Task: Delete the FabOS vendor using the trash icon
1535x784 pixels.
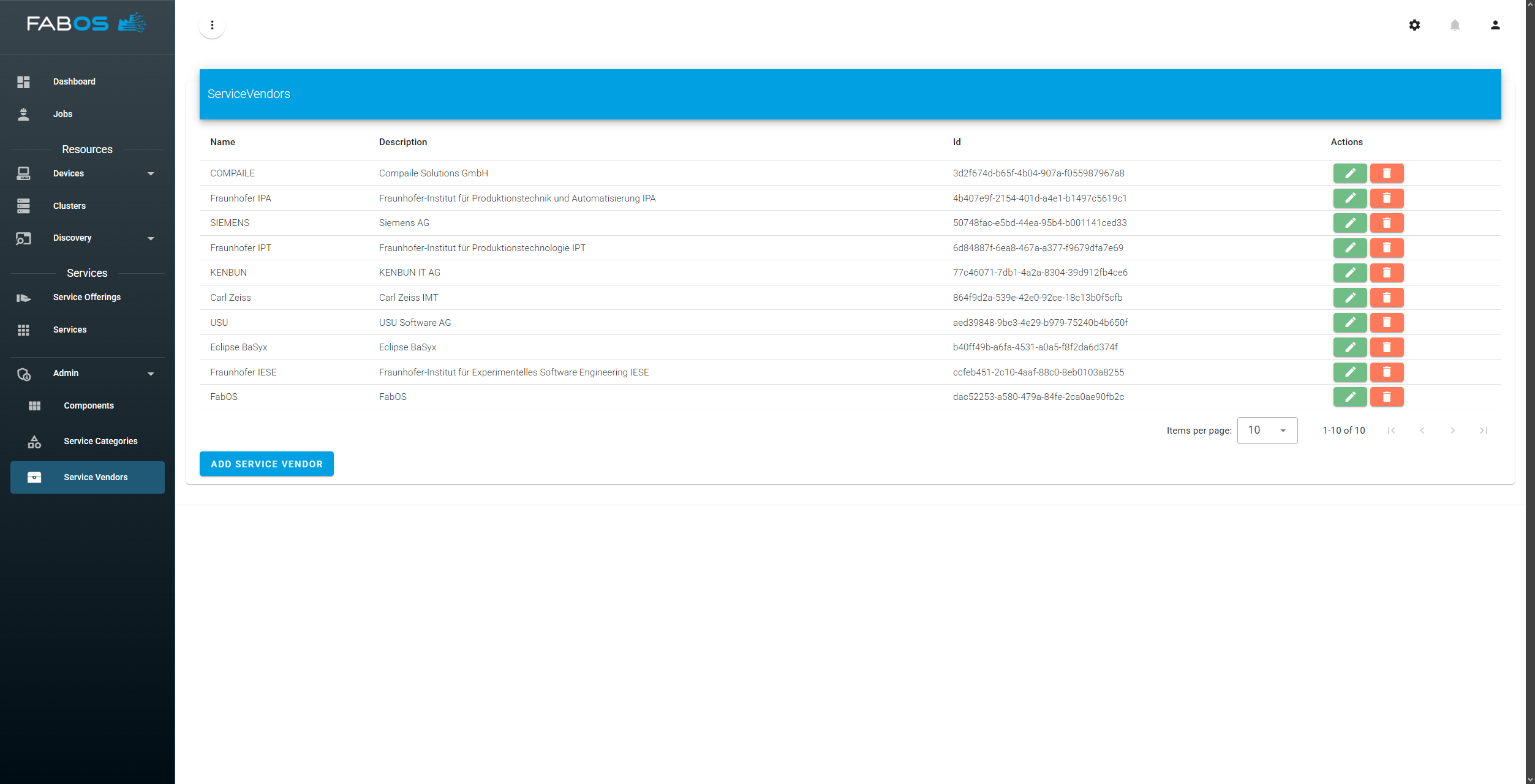Action: click(1387, 397)
